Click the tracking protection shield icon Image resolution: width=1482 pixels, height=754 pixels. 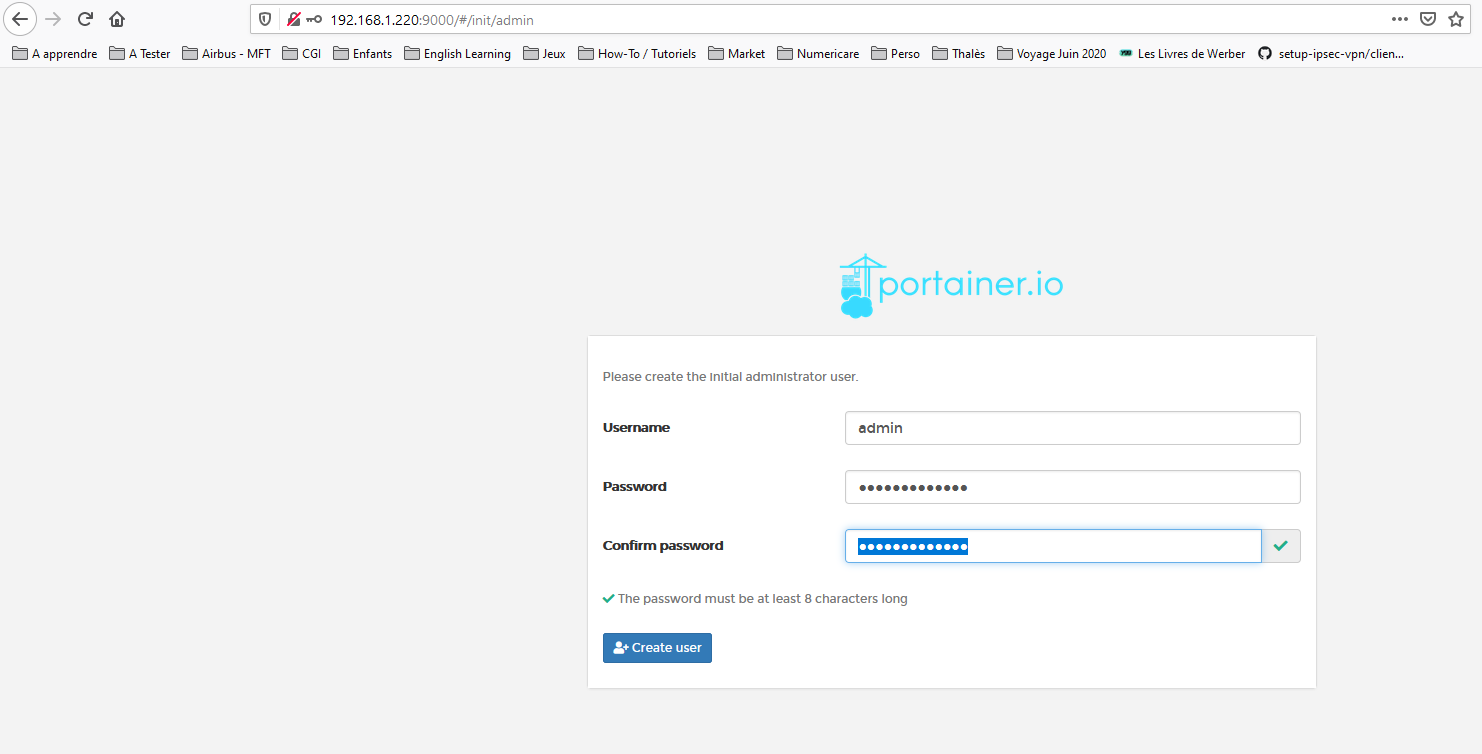pos(265,19)
